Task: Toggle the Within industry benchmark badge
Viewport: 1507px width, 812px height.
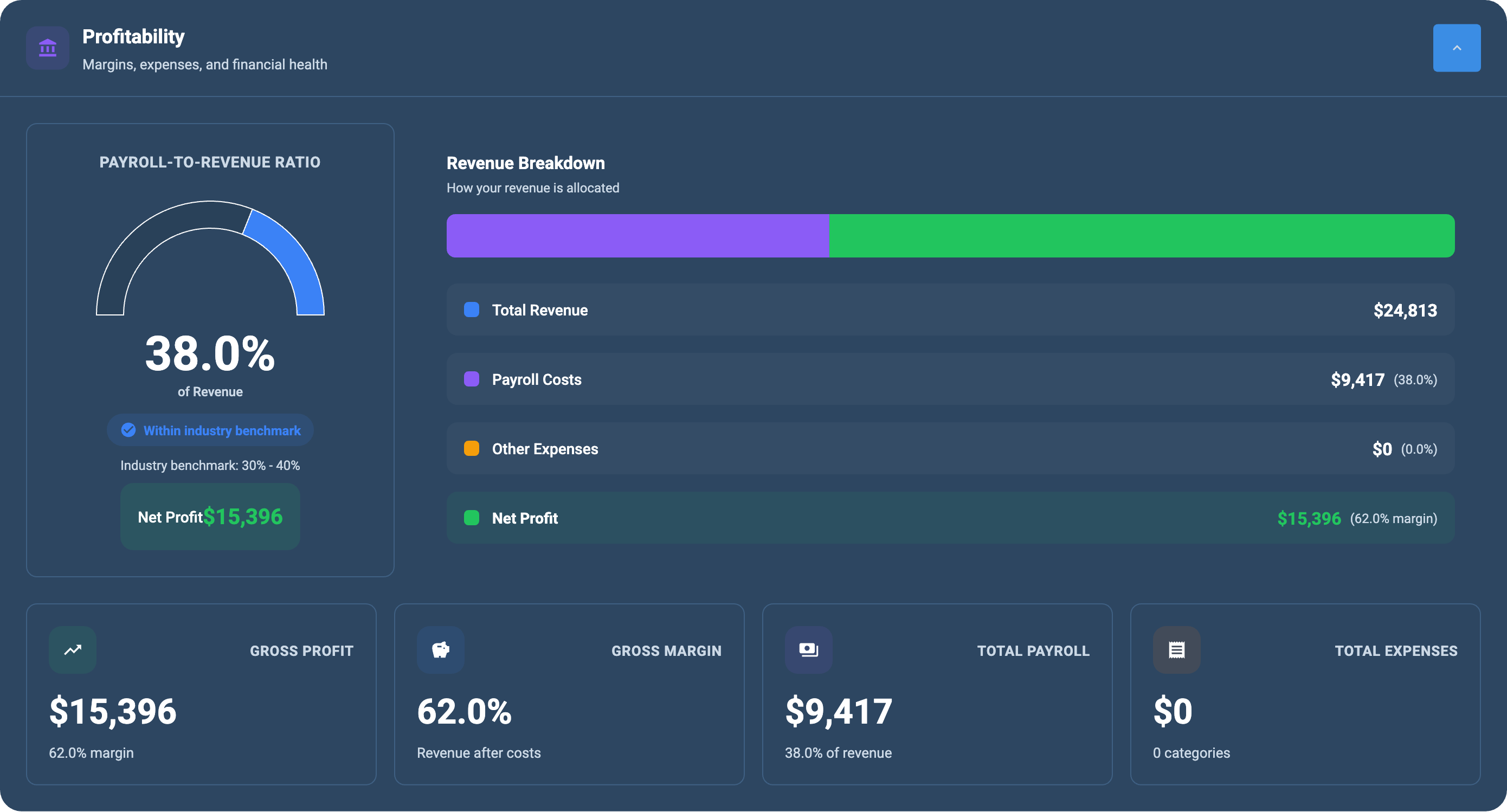Action: pyautogui.click(x=210, y=430)
